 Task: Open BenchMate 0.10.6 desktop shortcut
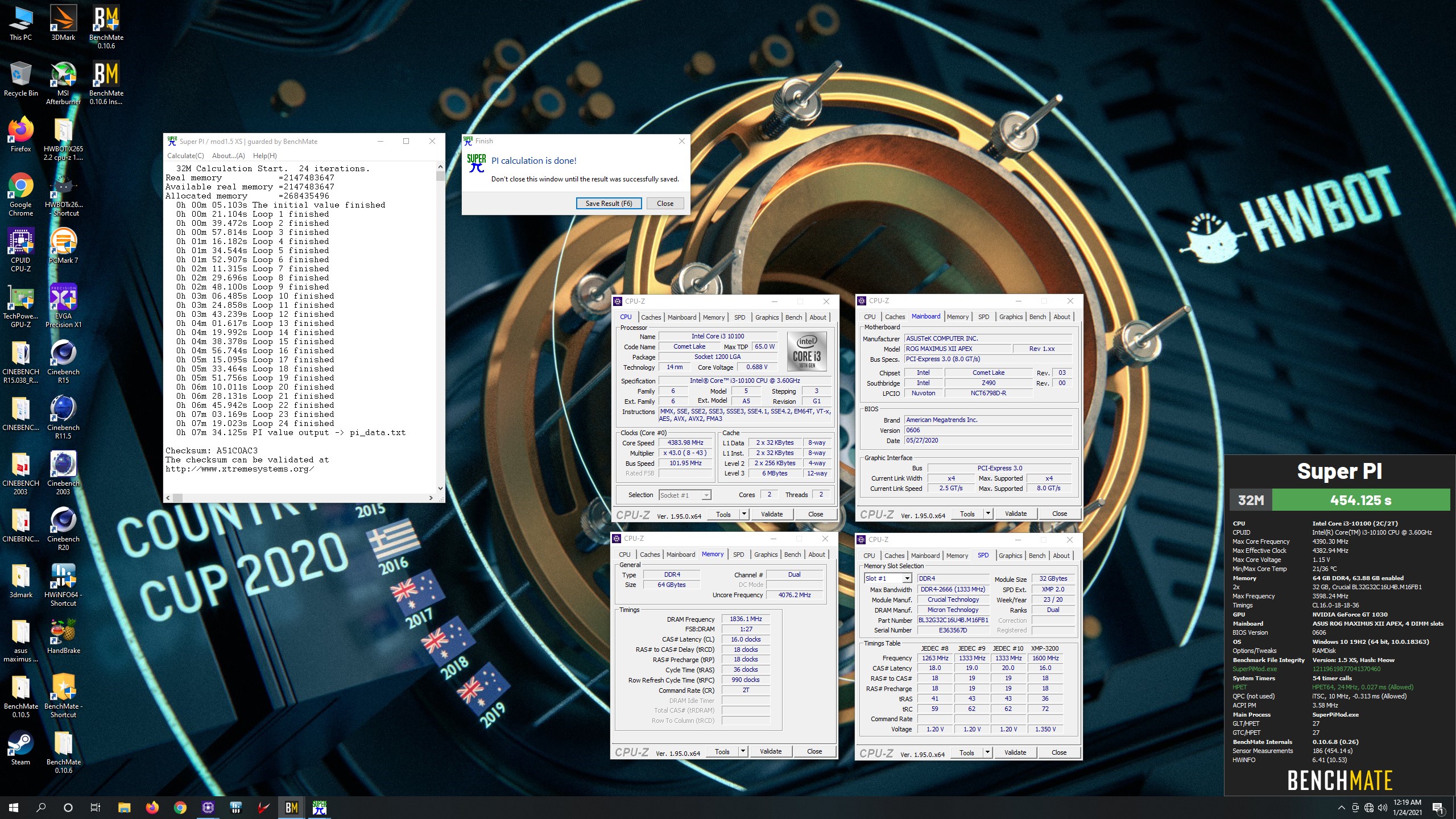(106, 27)
